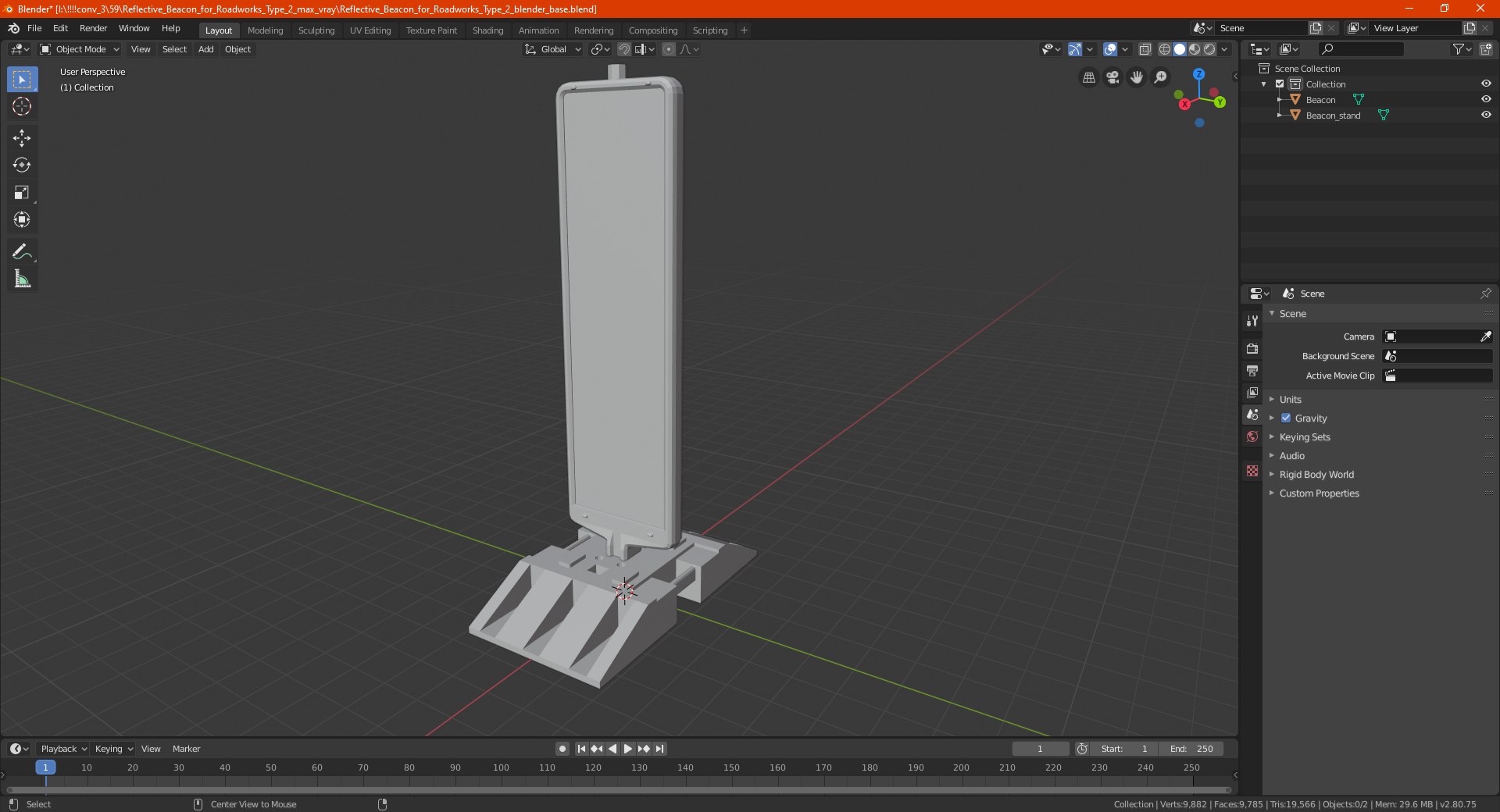Click the zoom view magnifier icon
The height and width of the screenshot is (812, 1500).
pos(1161,77)
